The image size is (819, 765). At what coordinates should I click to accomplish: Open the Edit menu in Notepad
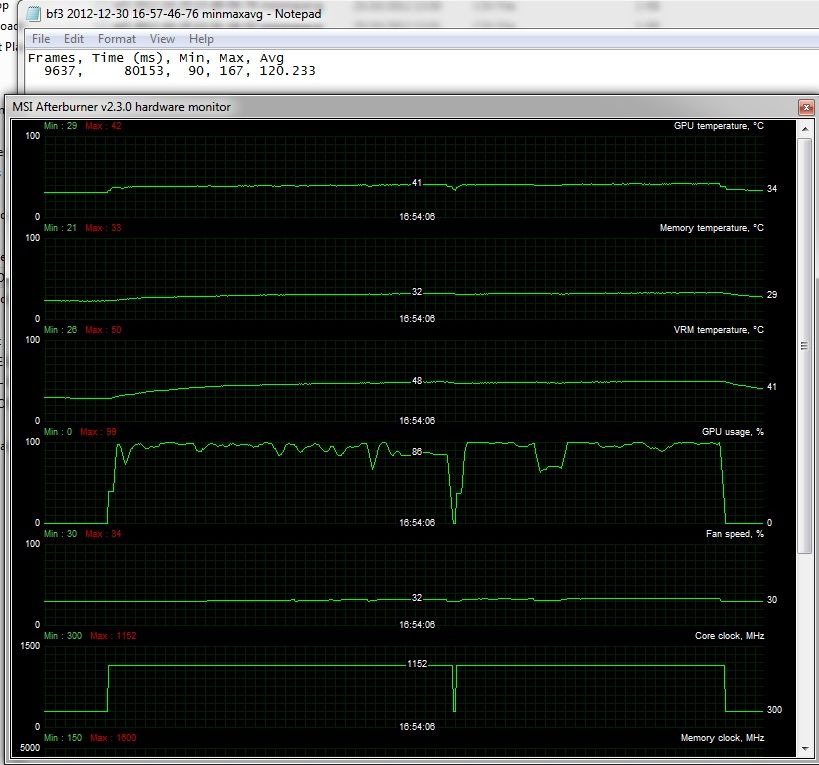coord(74,39)
